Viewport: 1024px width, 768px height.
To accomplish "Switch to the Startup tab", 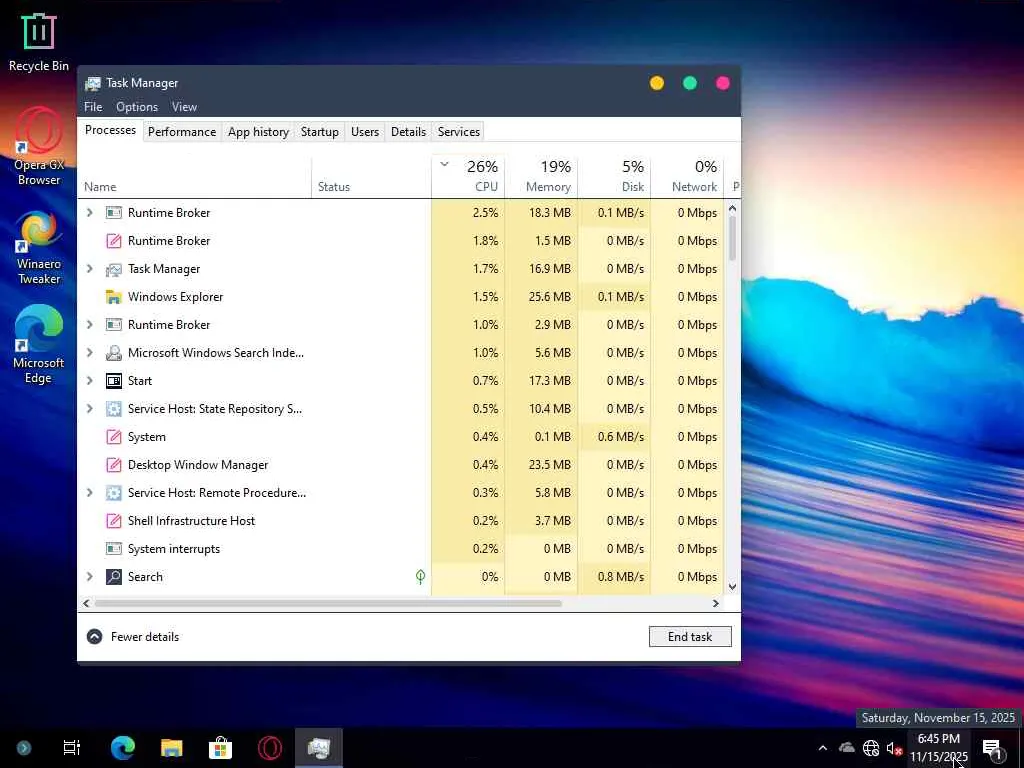I will 319,132.
